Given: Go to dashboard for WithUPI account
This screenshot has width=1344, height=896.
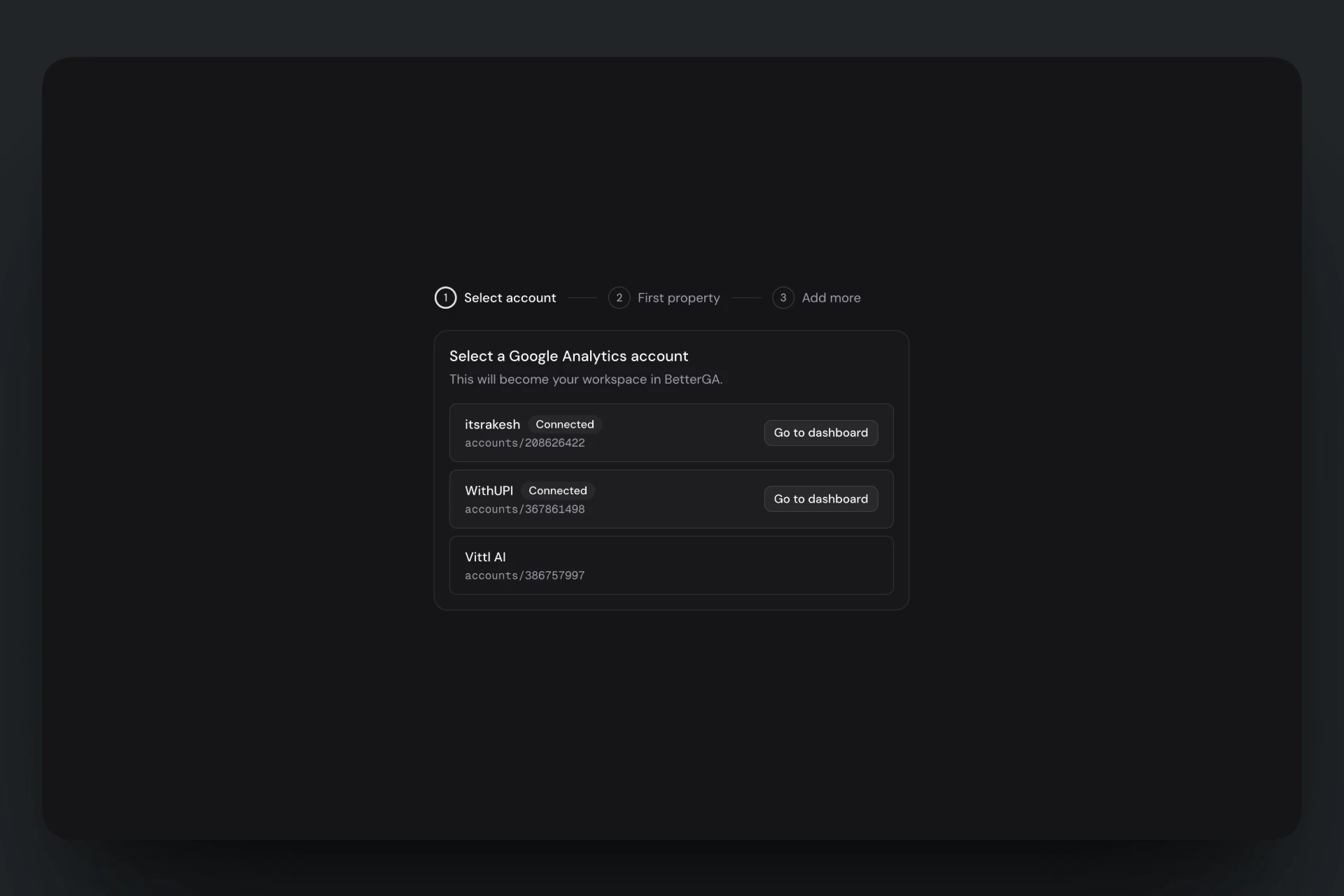Looking at the screenshot, I should click(x=820, y=499).
